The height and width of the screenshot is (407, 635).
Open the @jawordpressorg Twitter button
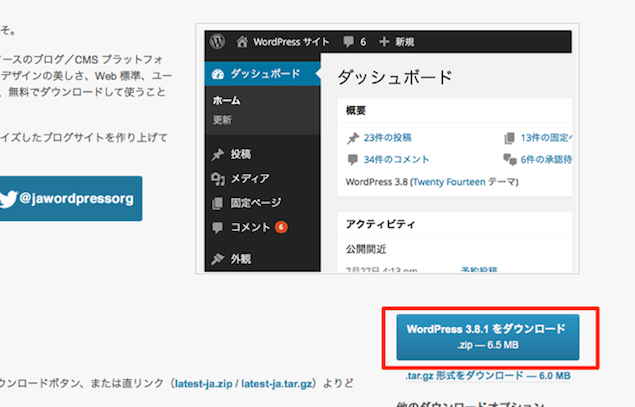69,198
